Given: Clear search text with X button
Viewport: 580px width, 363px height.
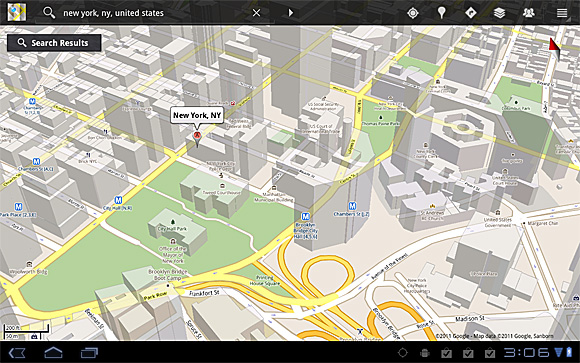Looking at the screenshot, I should [256, 13].
